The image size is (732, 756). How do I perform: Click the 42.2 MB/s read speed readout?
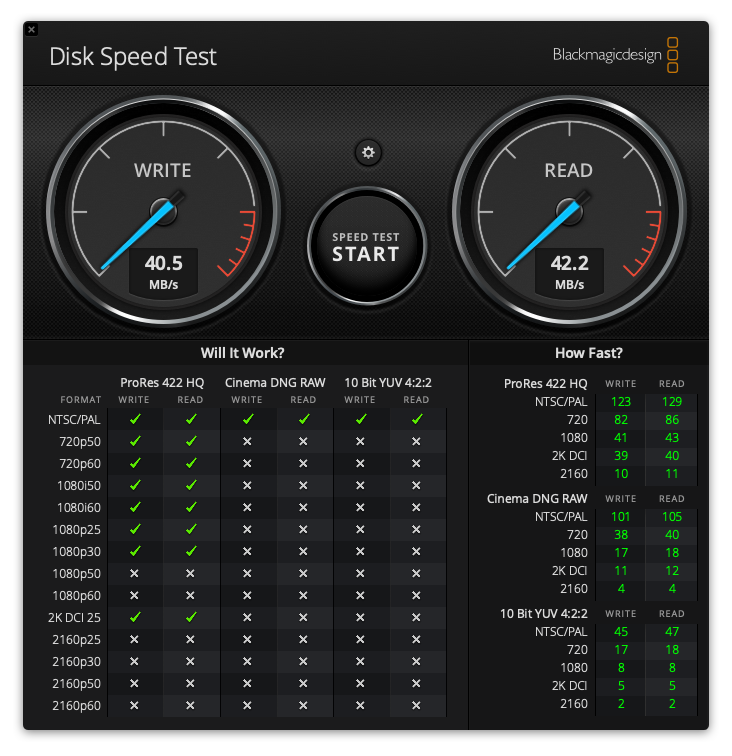tap(569, 271)
